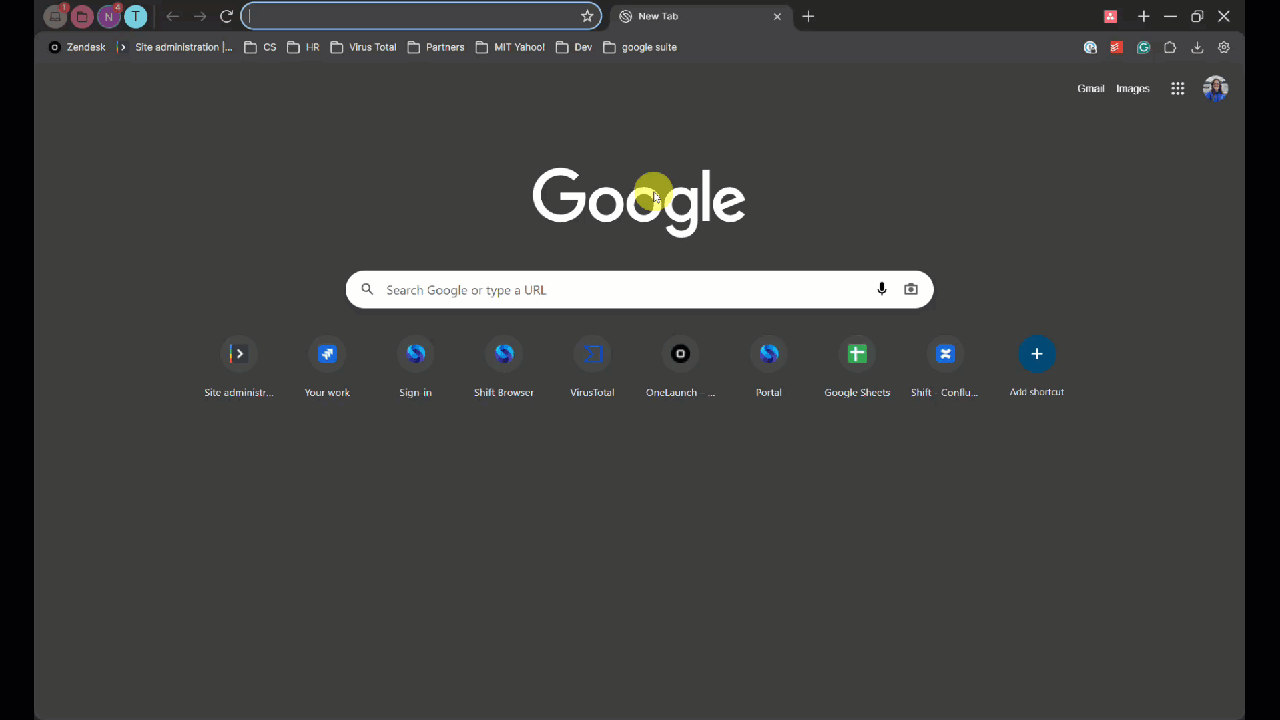Open the Google Sheets shortcut
The height and width of the screenshot is (720, 1280).
[857, 366]
